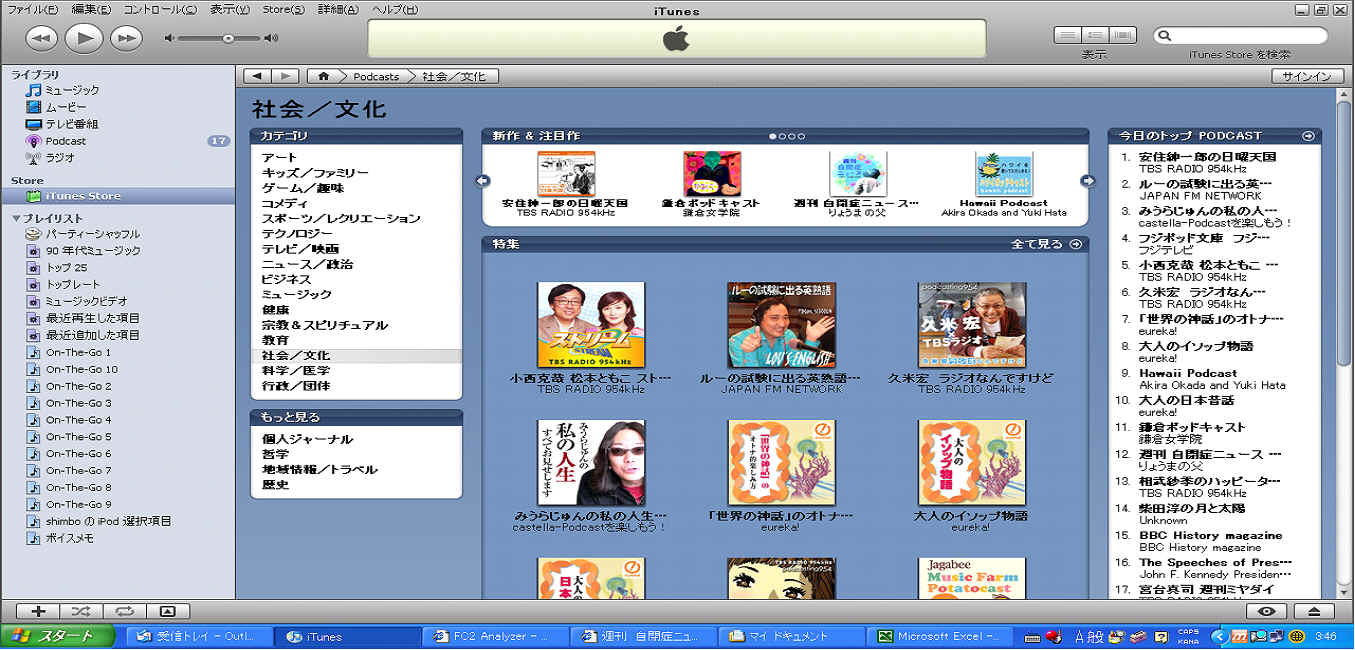Viewport: 1355px width, 650px height.
Task: Open the パーティーシャッフル playlist
Action: [x=83, y=234]
